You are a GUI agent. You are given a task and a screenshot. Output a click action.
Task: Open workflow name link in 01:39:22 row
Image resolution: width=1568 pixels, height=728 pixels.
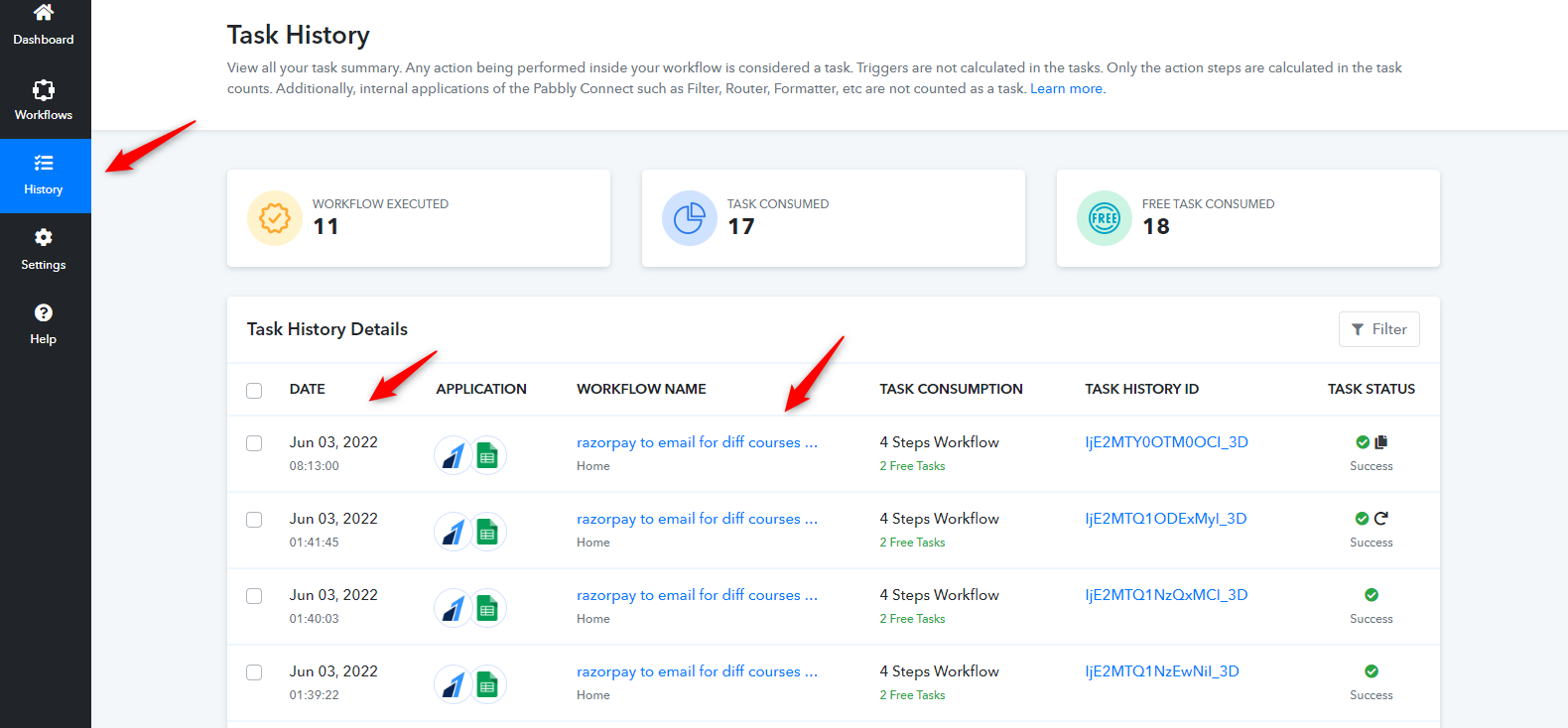pos(697,671)
